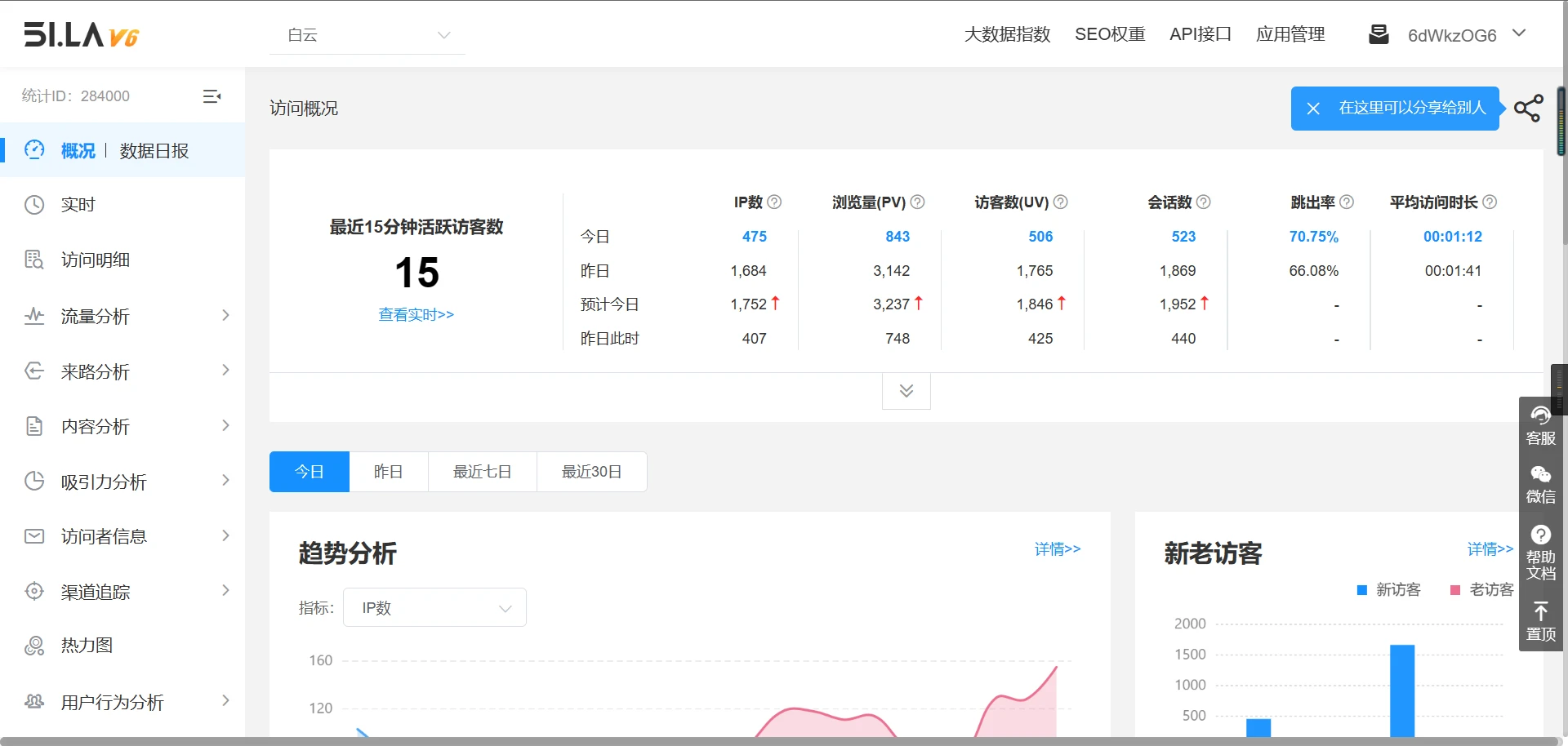Open the 指标 IP数 dropdown
1568x746 pixels.
[x=434, y=608]
